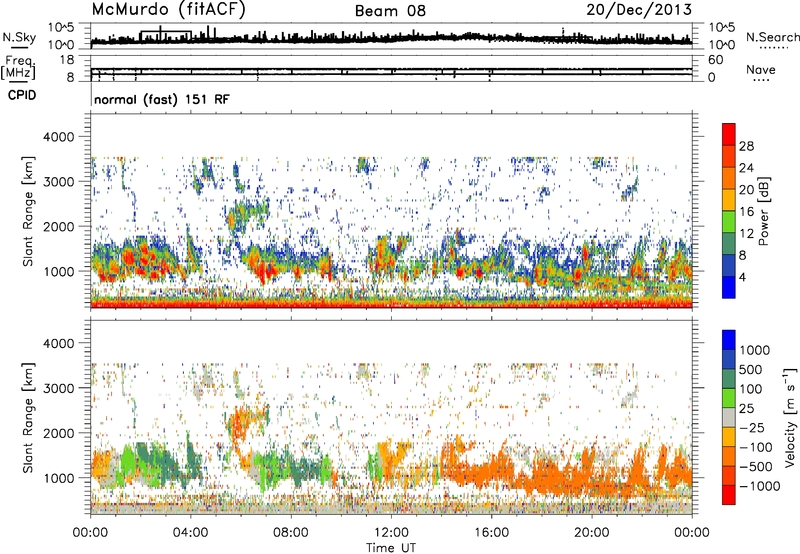
Task: Click the 'normal (fast) 151 RF' text
Action: coord(162,100)
